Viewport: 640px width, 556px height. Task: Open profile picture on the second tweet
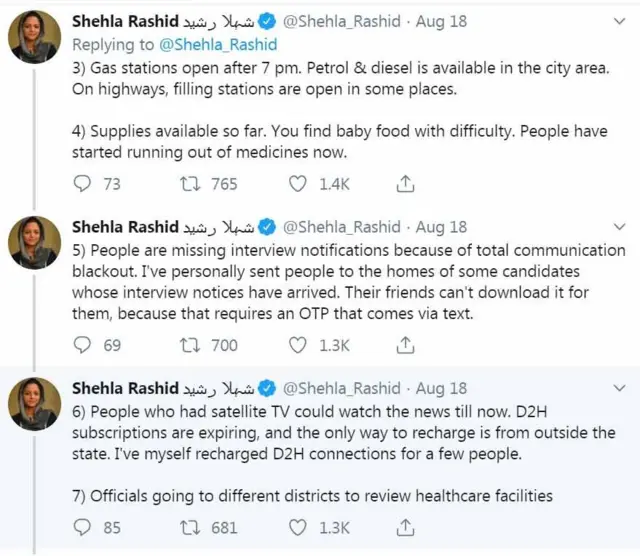point(34,243)
